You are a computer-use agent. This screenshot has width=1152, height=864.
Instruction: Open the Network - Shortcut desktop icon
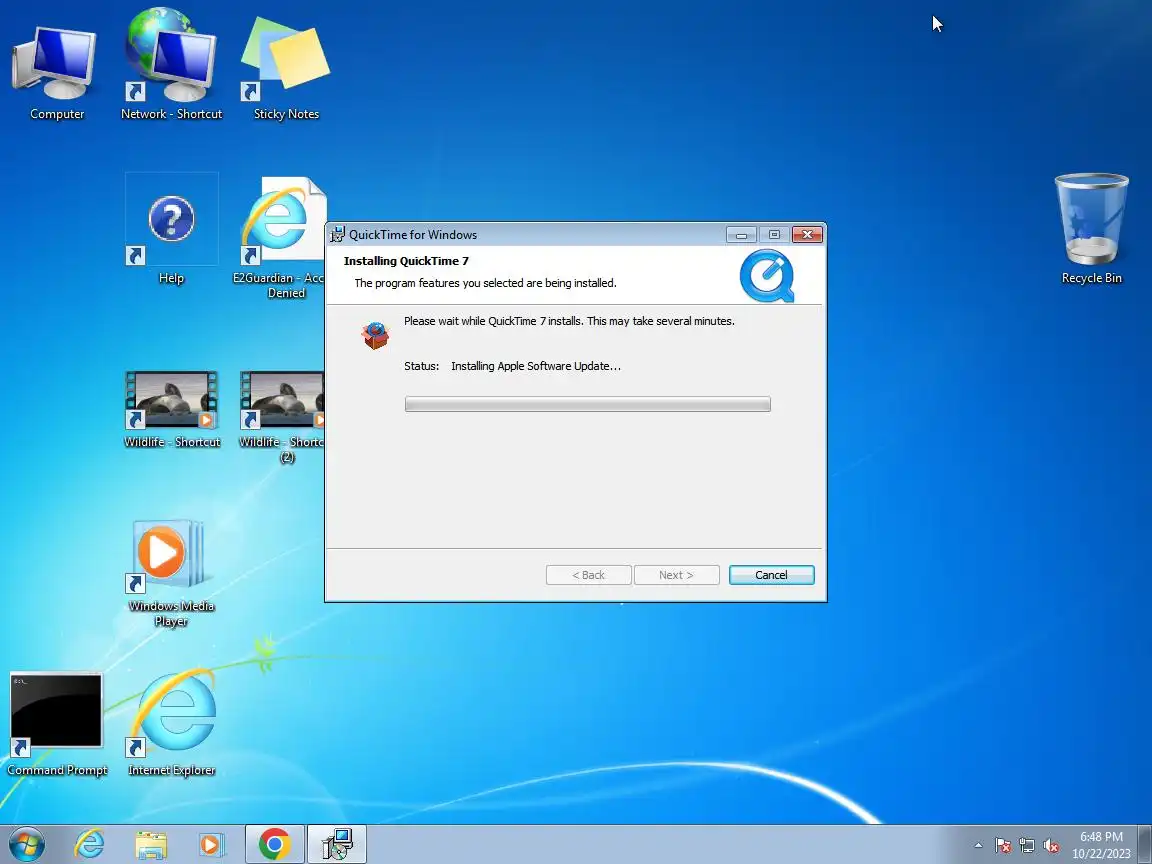pyautogui.click(x=171, y=65)
